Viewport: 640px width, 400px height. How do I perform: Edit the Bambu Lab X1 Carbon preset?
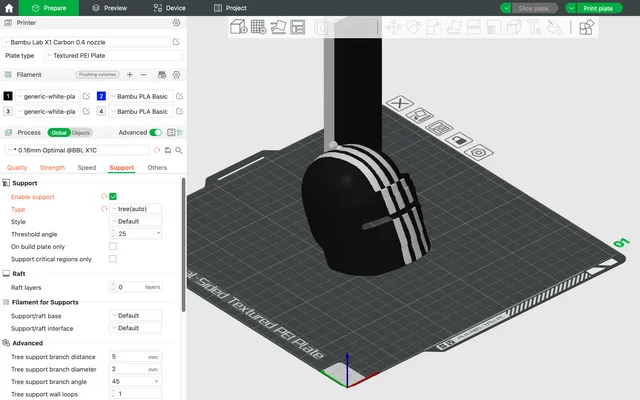tap(176, 42)
